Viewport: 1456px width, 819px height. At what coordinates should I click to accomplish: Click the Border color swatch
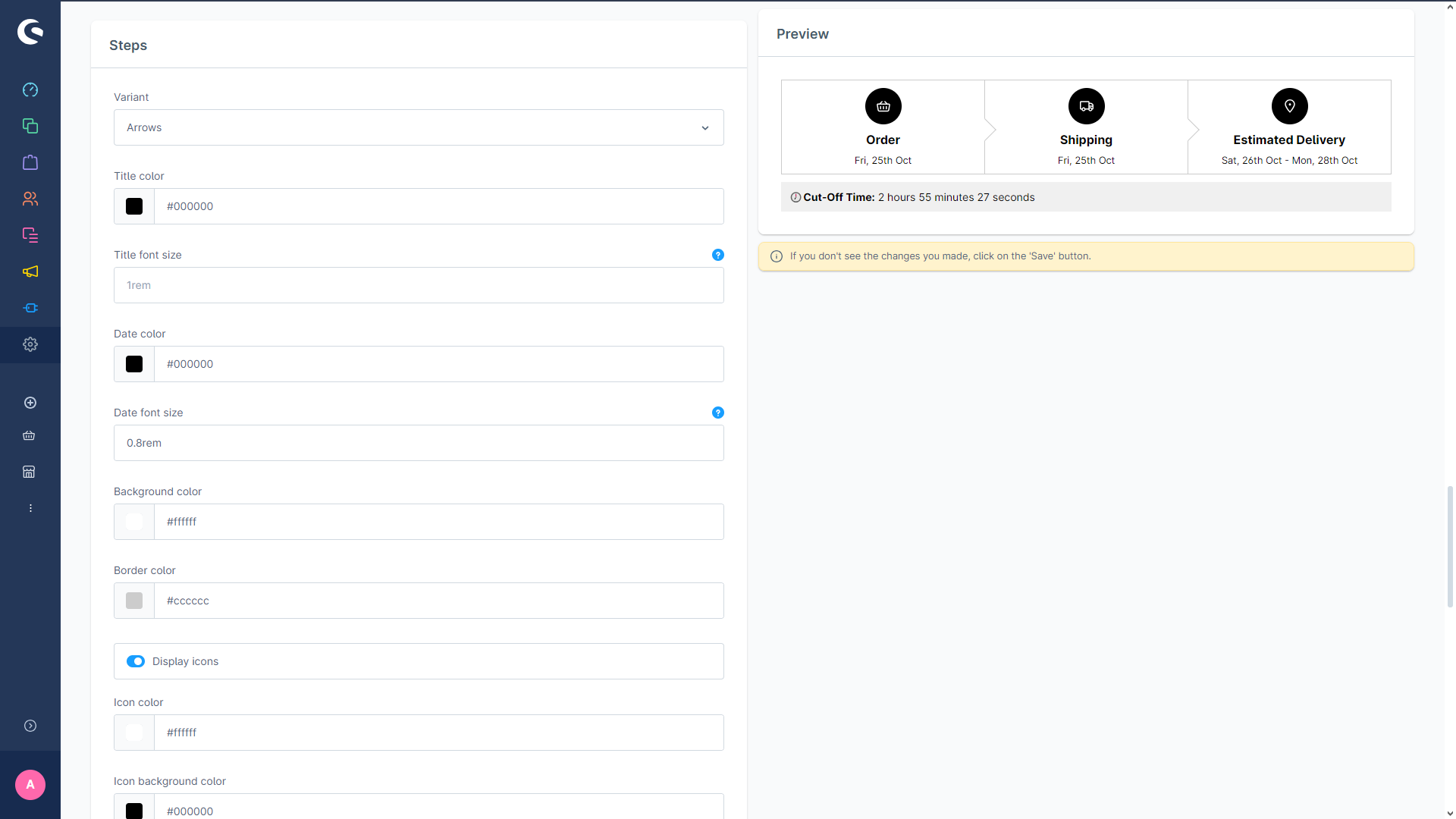point(134,600)
